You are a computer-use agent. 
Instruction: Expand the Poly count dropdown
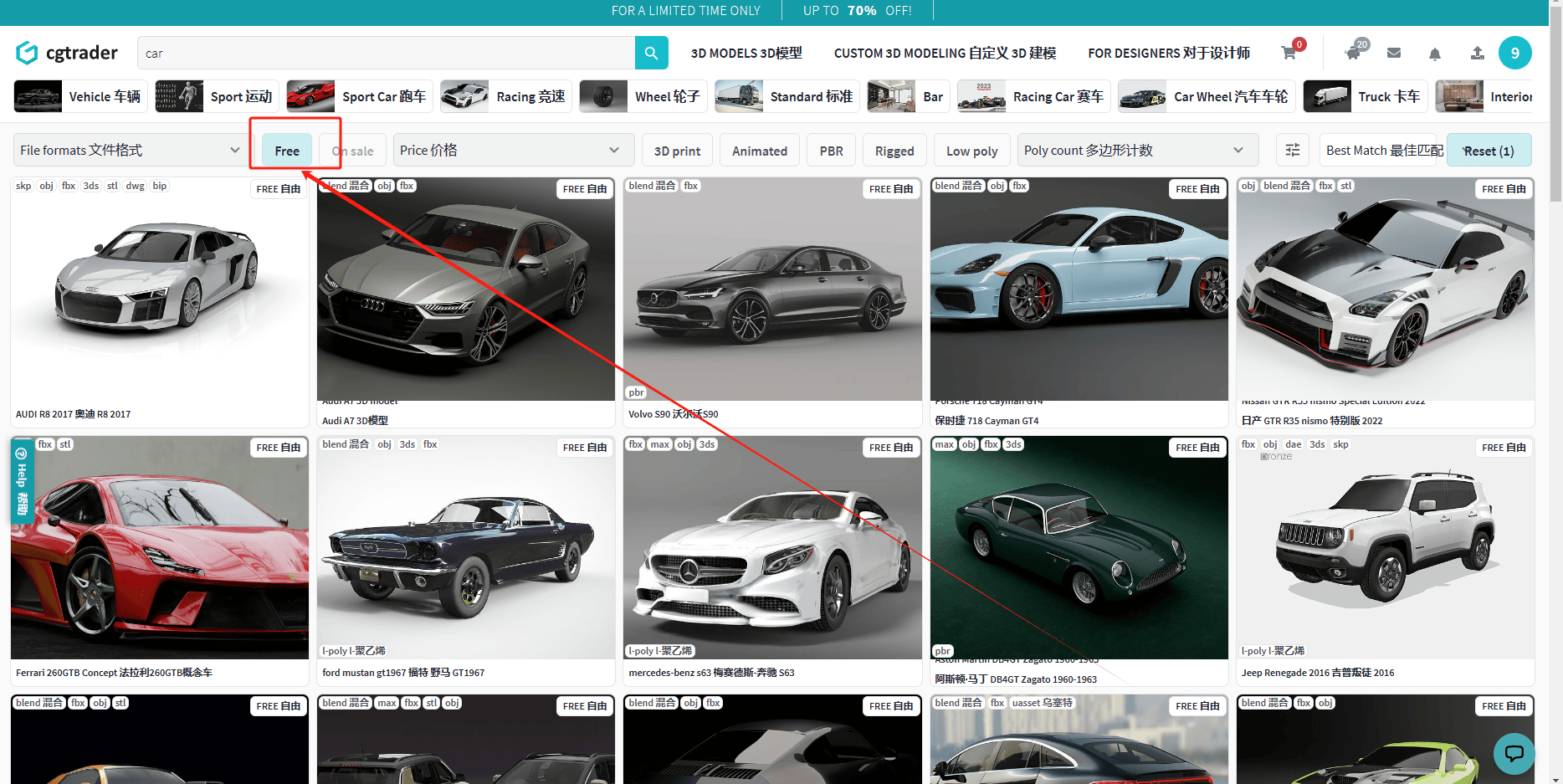(x=1135, y=150)
